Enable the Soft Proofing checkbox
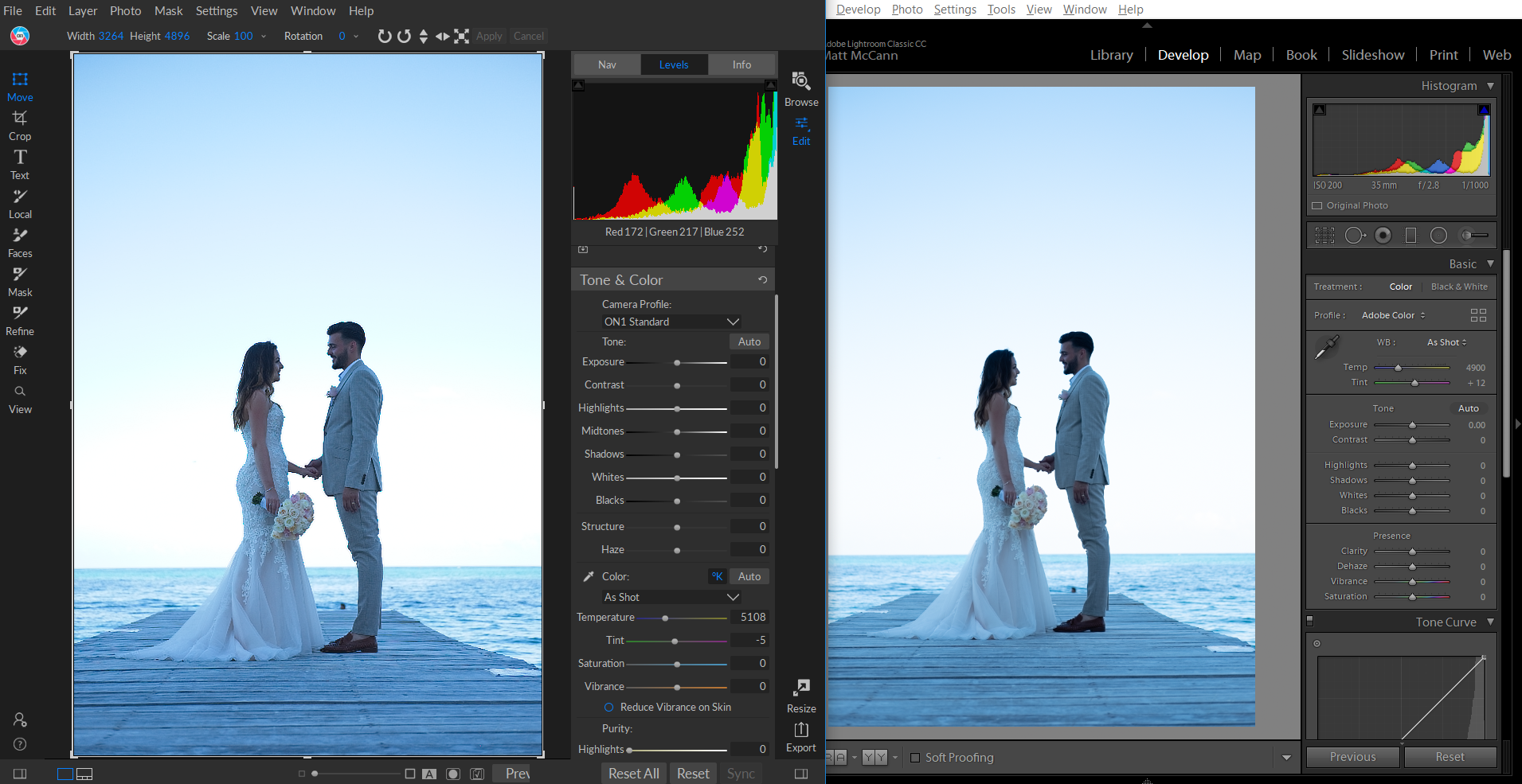 [915, 758]
